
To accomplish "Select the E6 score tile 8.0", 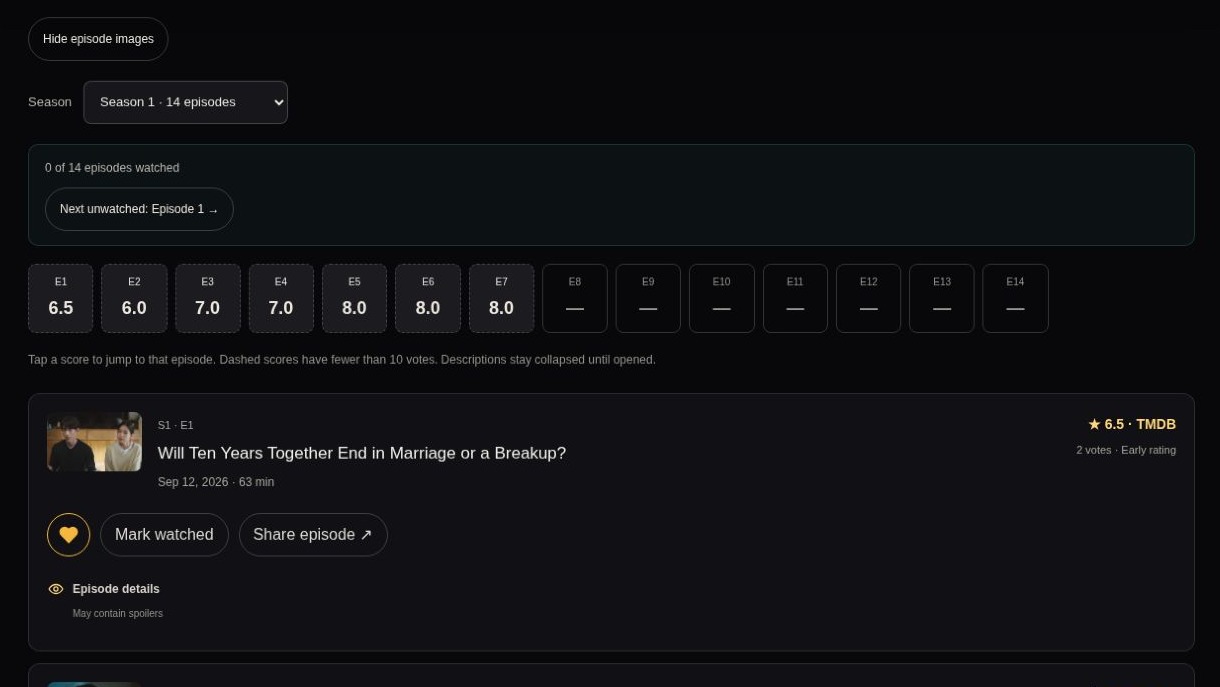I will pos(428,298).
